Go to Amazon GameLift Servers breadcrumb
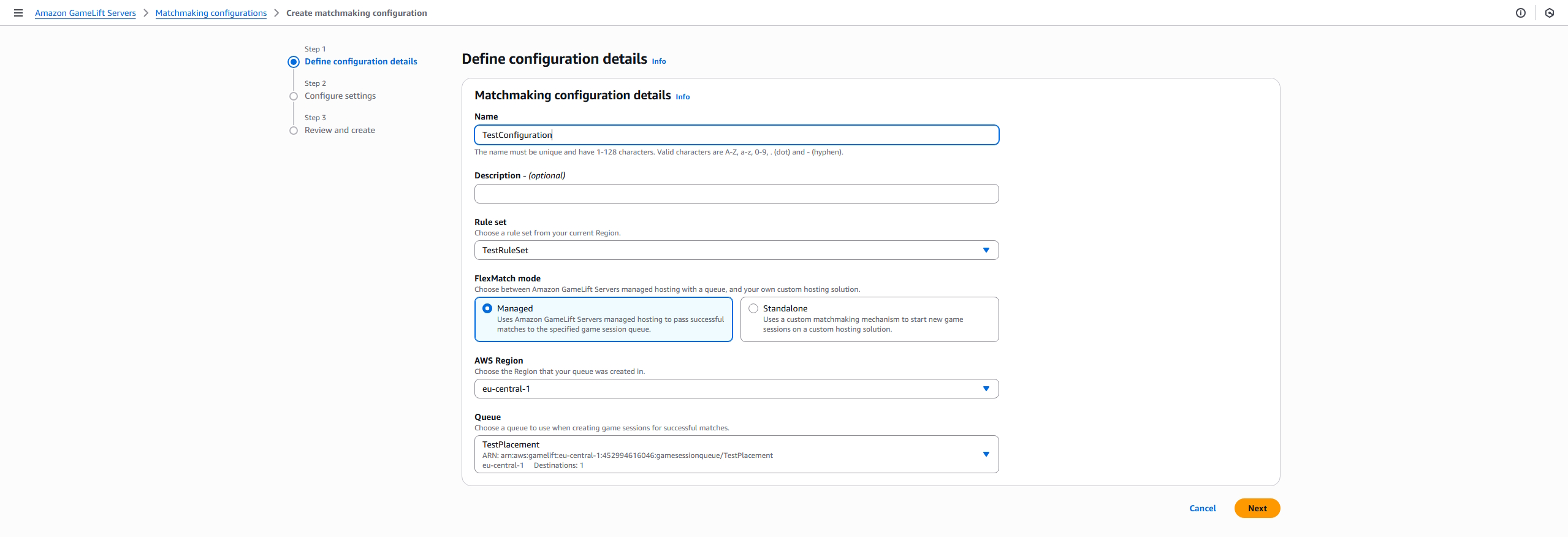 point(85,13)
